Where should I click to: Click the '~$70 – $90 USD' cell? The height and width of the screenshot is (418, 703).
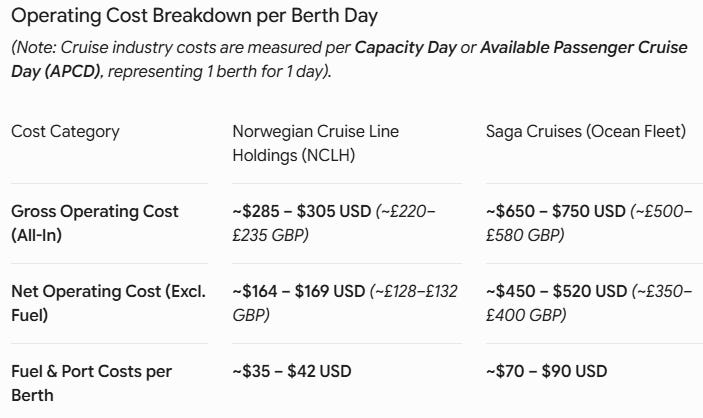547,371
